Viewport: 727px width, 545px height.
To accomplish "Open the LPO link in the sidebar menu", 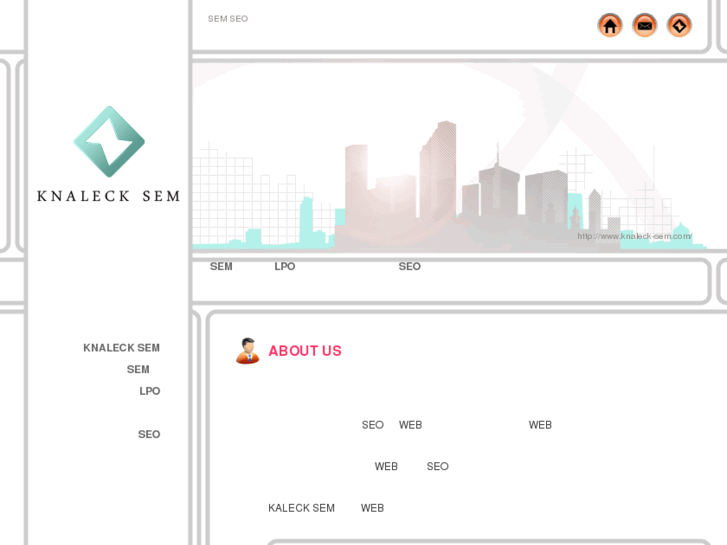I will coord(150,391).
